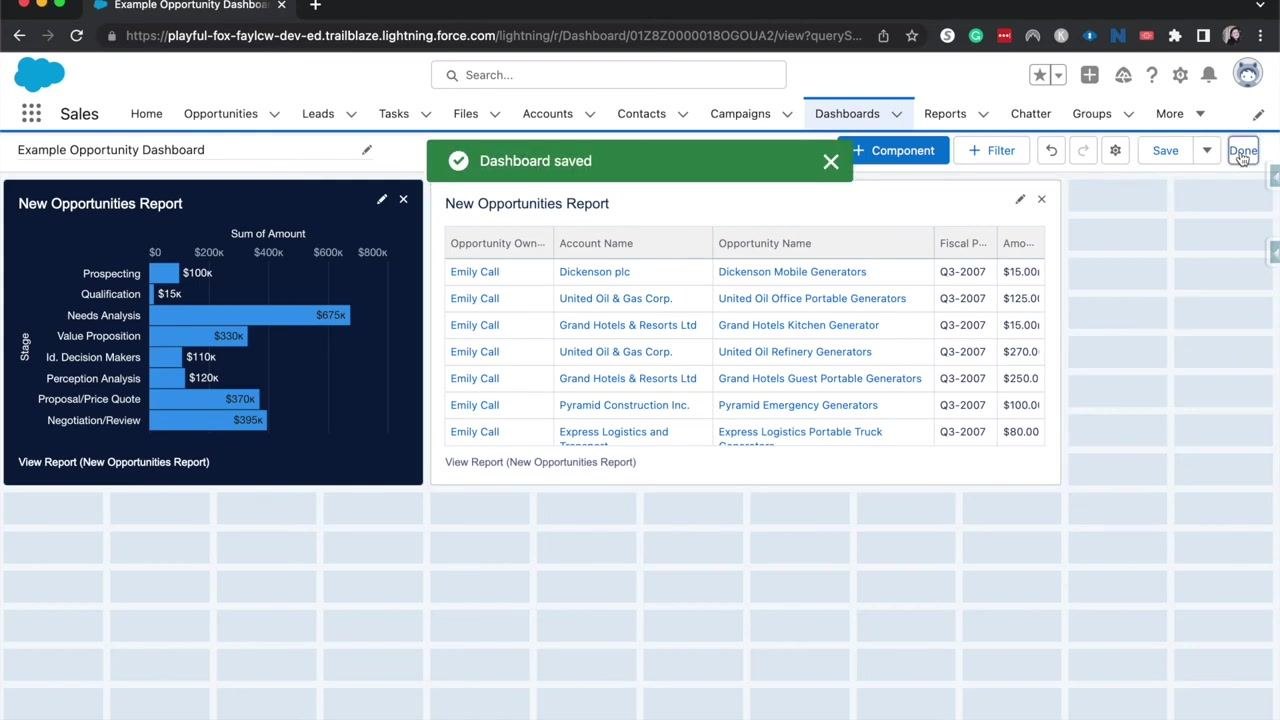1280x720 pixels.
Task: Reload the browser page
Action: click(x=76, y=36)
